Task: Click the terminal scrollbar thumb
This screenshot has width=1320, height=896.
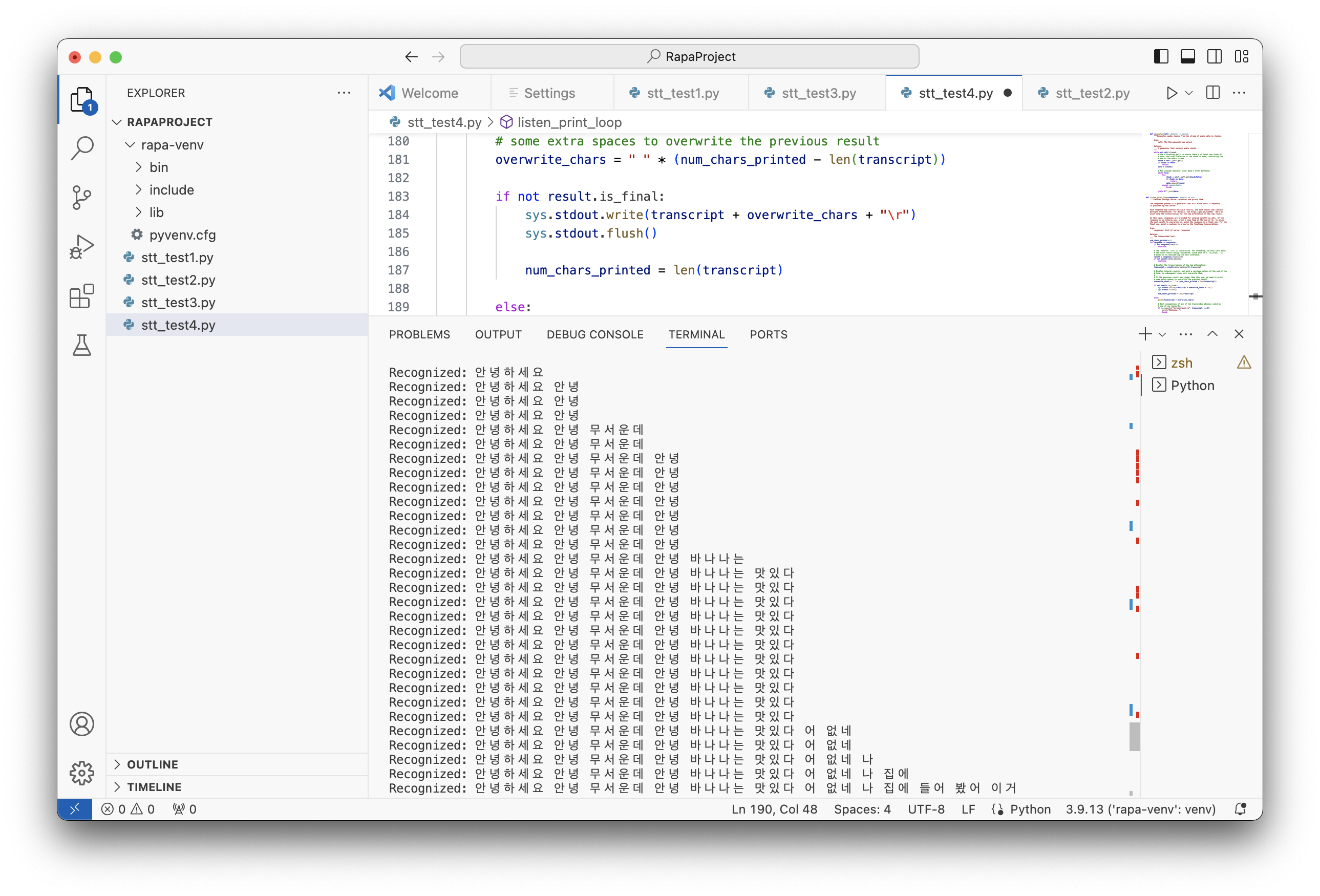Action: 1134,736
